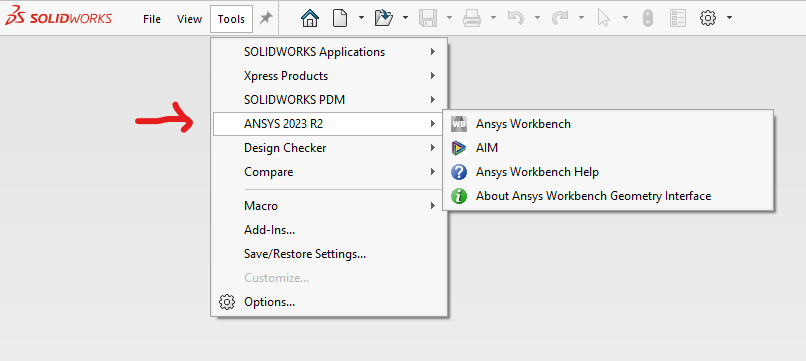
Task: Click the SOLIDWORKS logo
Action: [58, 18]
